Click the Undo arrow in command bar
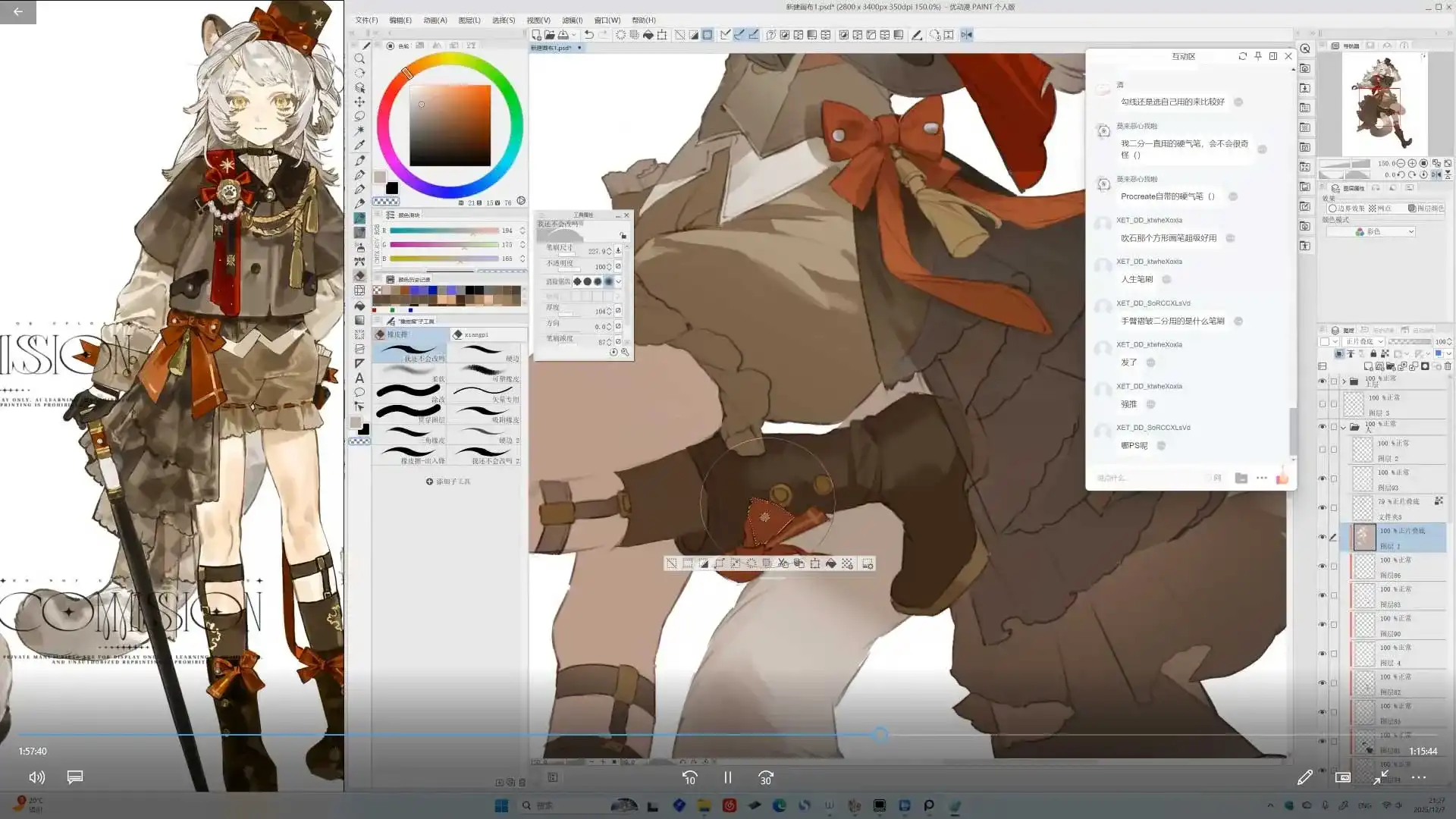The height and width of the screenshot is (819, 1456). 588,35
